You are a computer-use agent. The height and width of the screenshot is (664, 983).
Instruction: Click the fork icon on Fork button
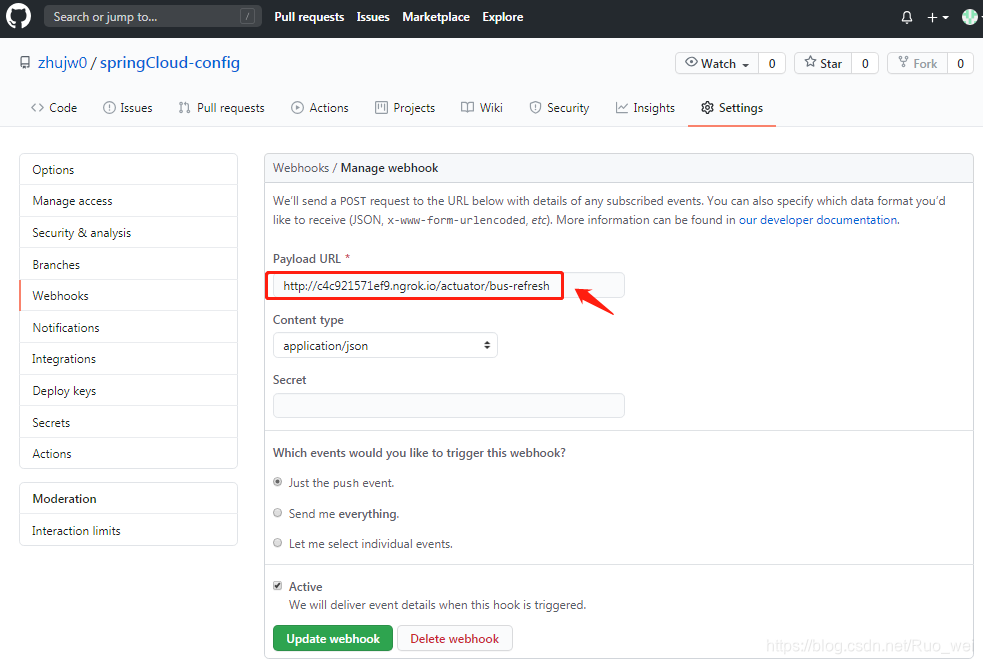click(x=903, y=62)
